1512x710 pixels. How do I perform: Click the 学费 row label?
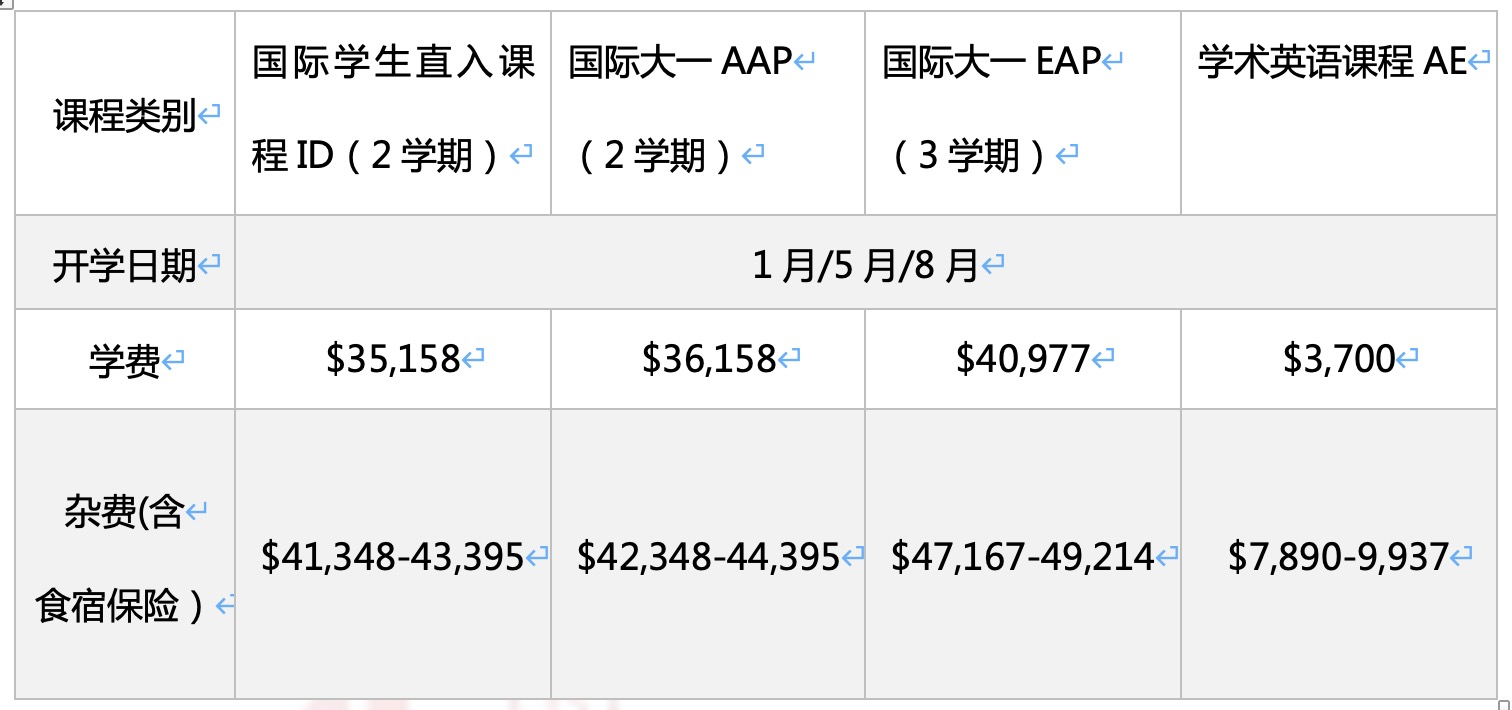[x=124, y=361]
